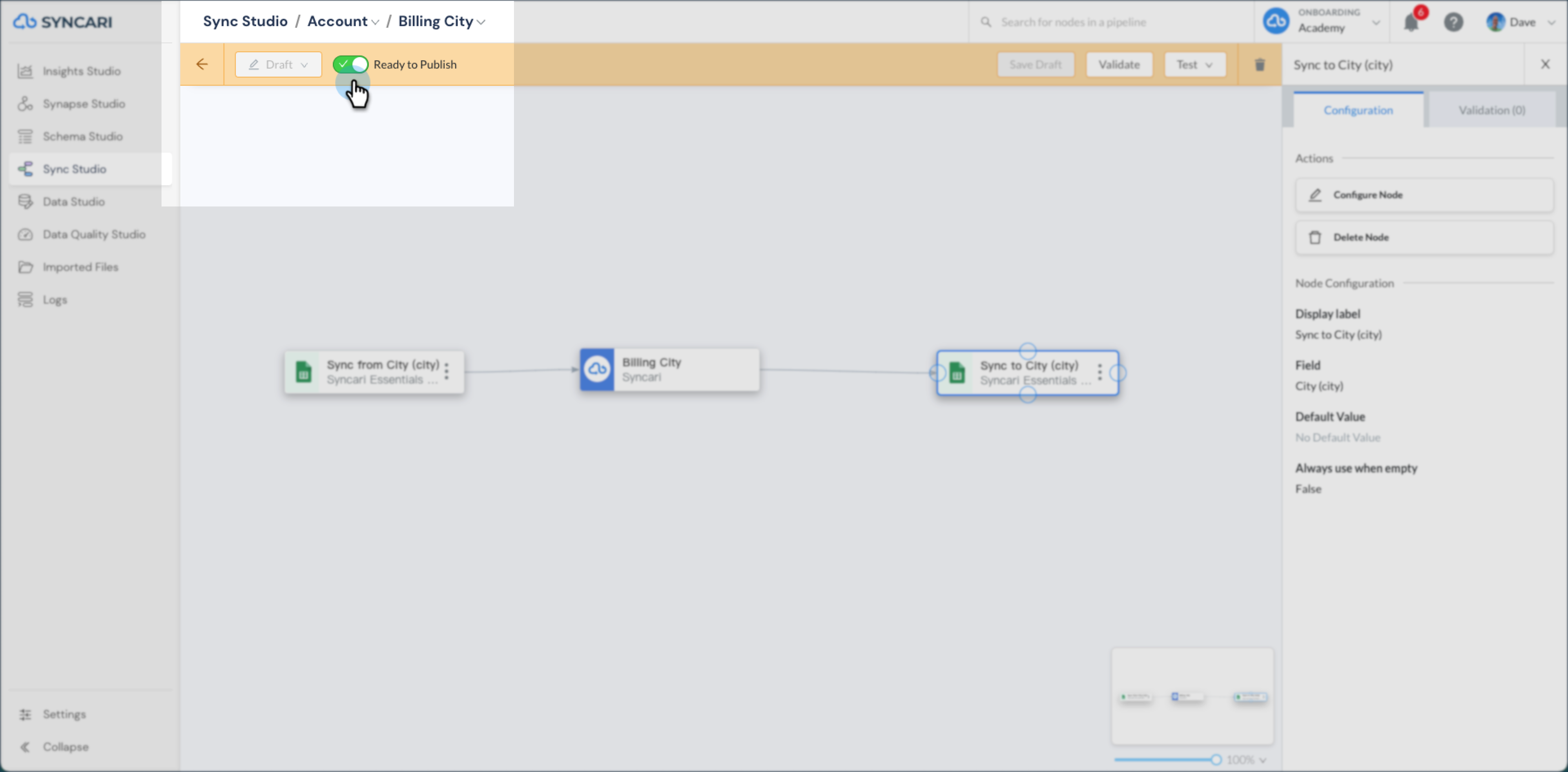The width and height of the screenshot is (1568, 772).
Task: Open menu on Sync from City node
Action: pos(447,371)
